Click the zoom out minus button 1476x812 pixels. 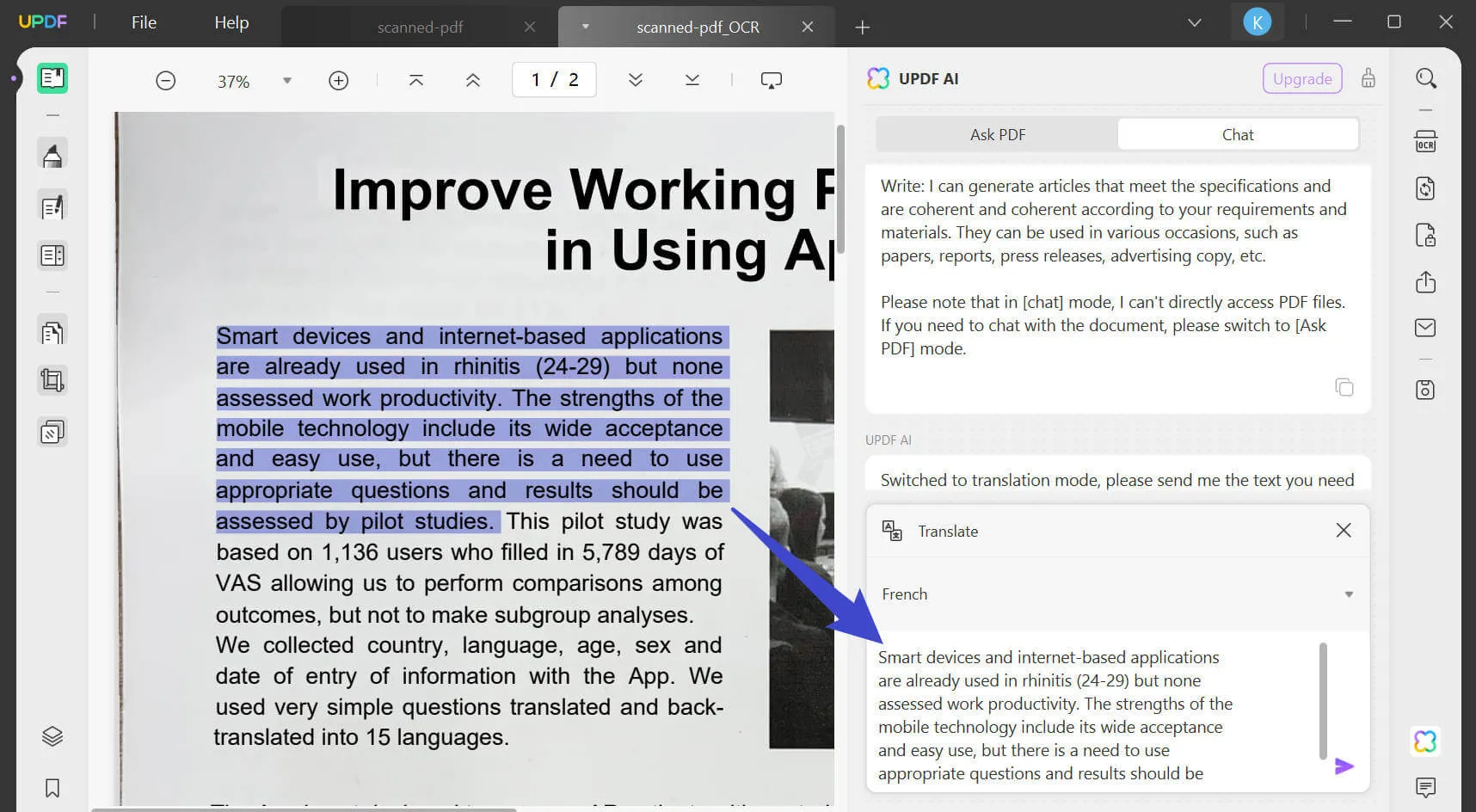(166, 81)
